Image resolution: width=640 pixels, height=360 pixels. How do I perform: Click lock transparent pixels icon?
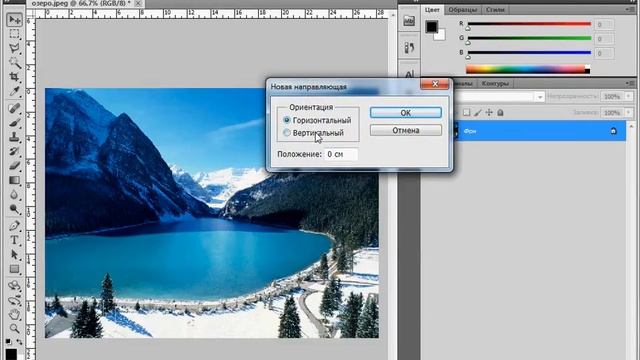[x=467, y=112]
